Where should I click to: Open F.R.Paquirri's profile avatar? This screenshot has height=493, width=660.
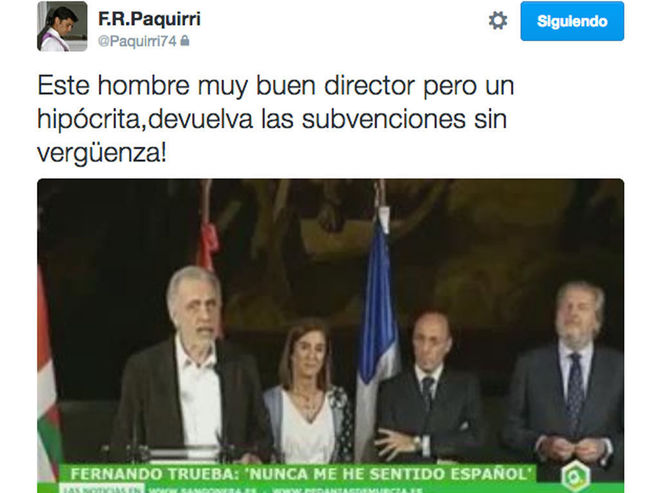pos(62,26)
